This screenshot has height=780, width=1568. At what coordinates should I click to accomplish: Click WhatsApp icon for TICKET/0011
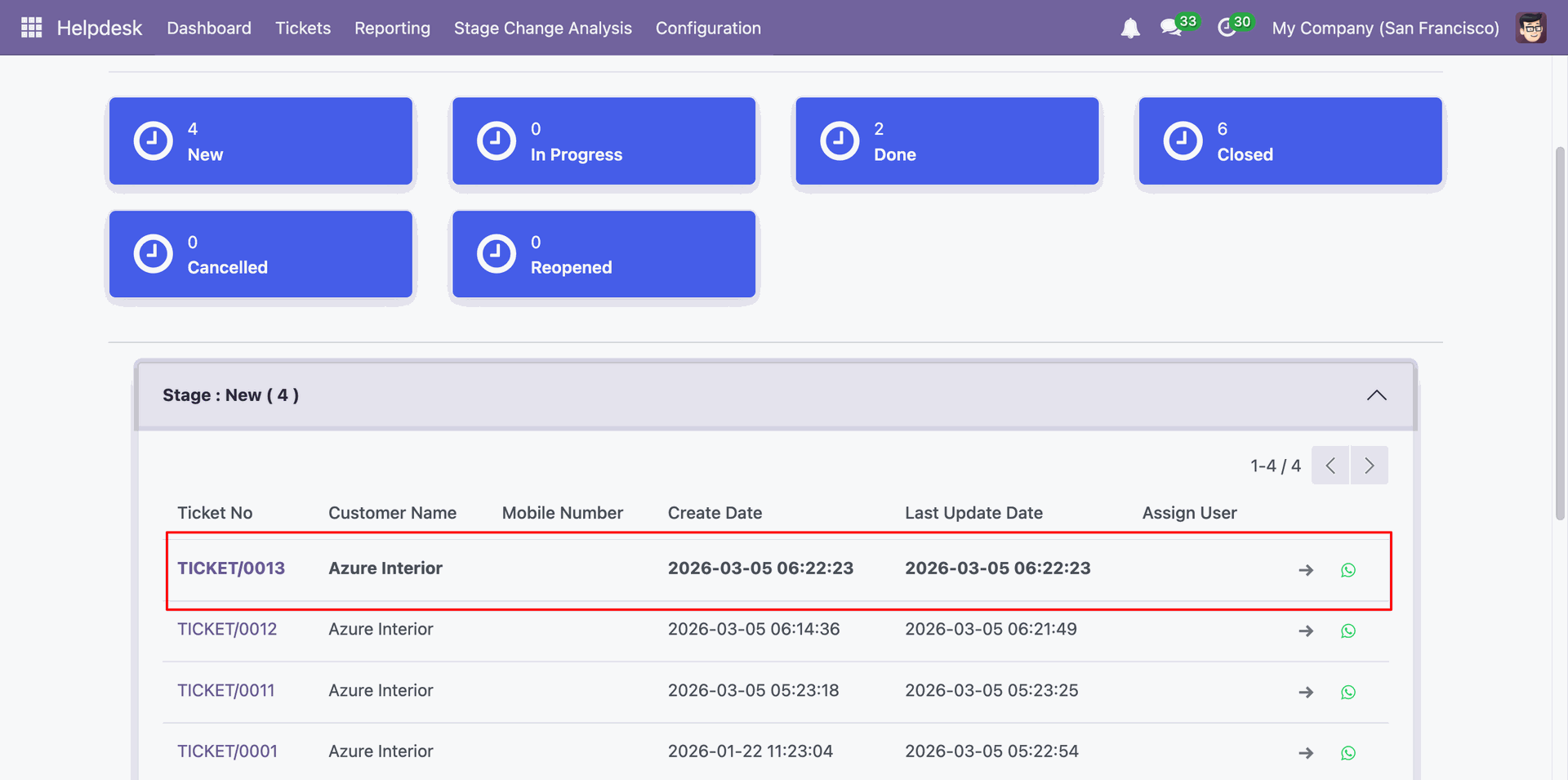1348,693
